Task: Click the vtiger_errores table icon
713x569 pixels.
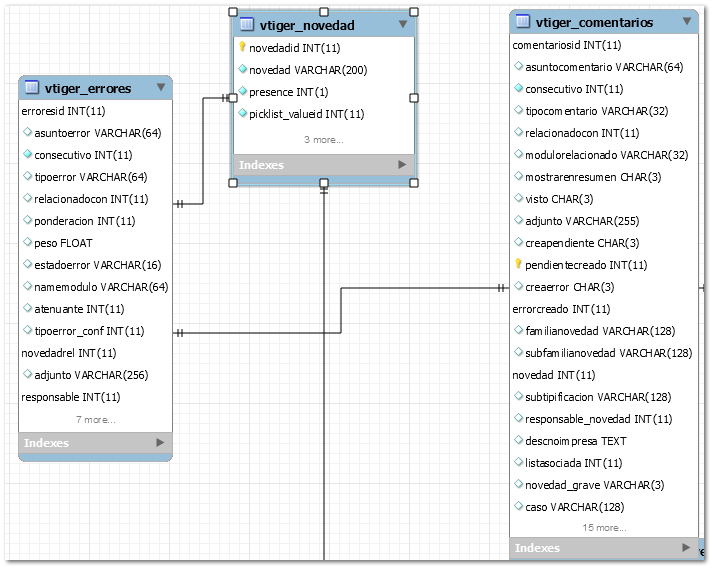Action: pos(32,87)
